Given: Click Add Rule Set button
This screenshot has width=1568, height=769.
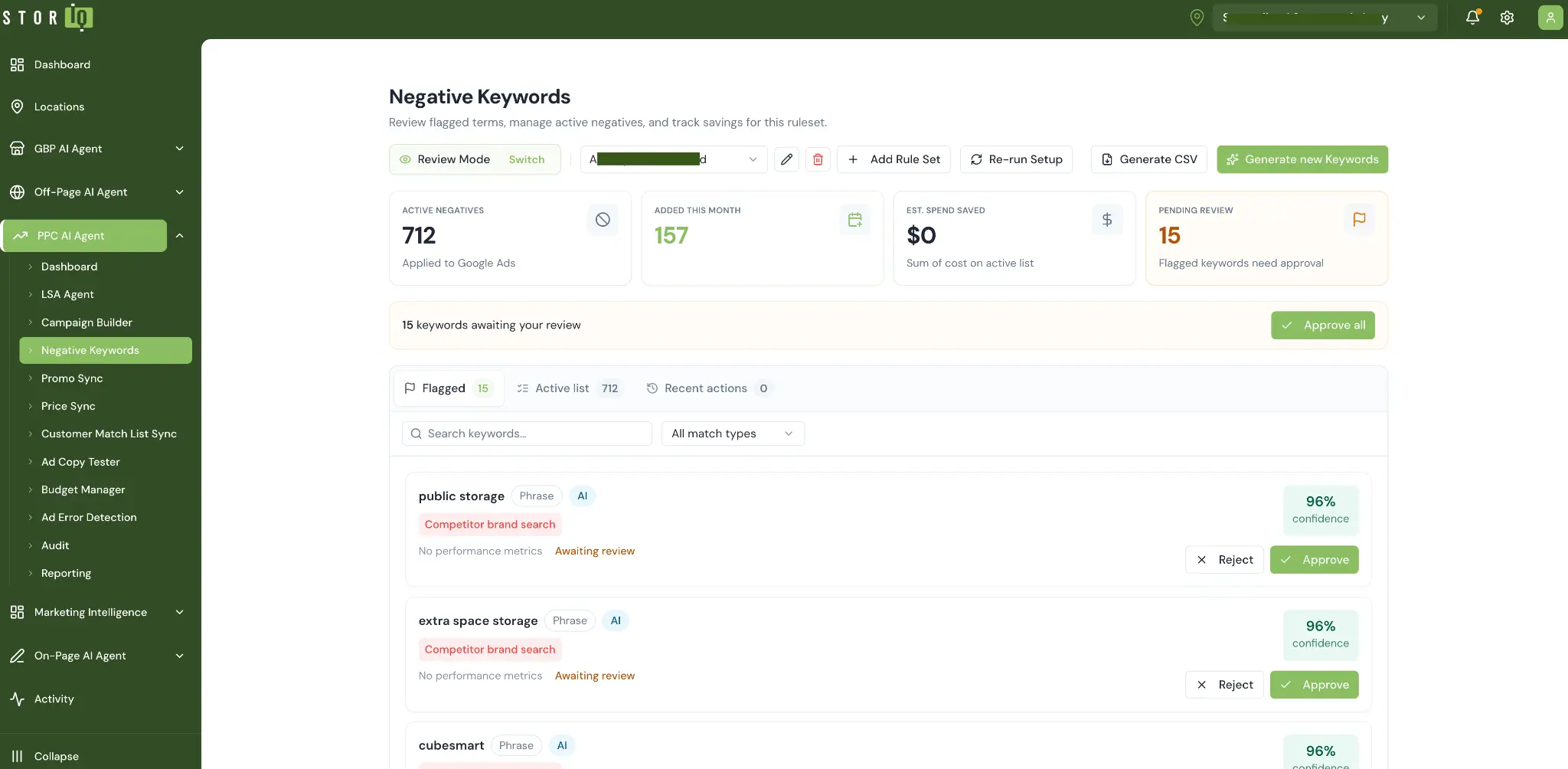Looking at the screenshot, I should (x=893, y=159).
